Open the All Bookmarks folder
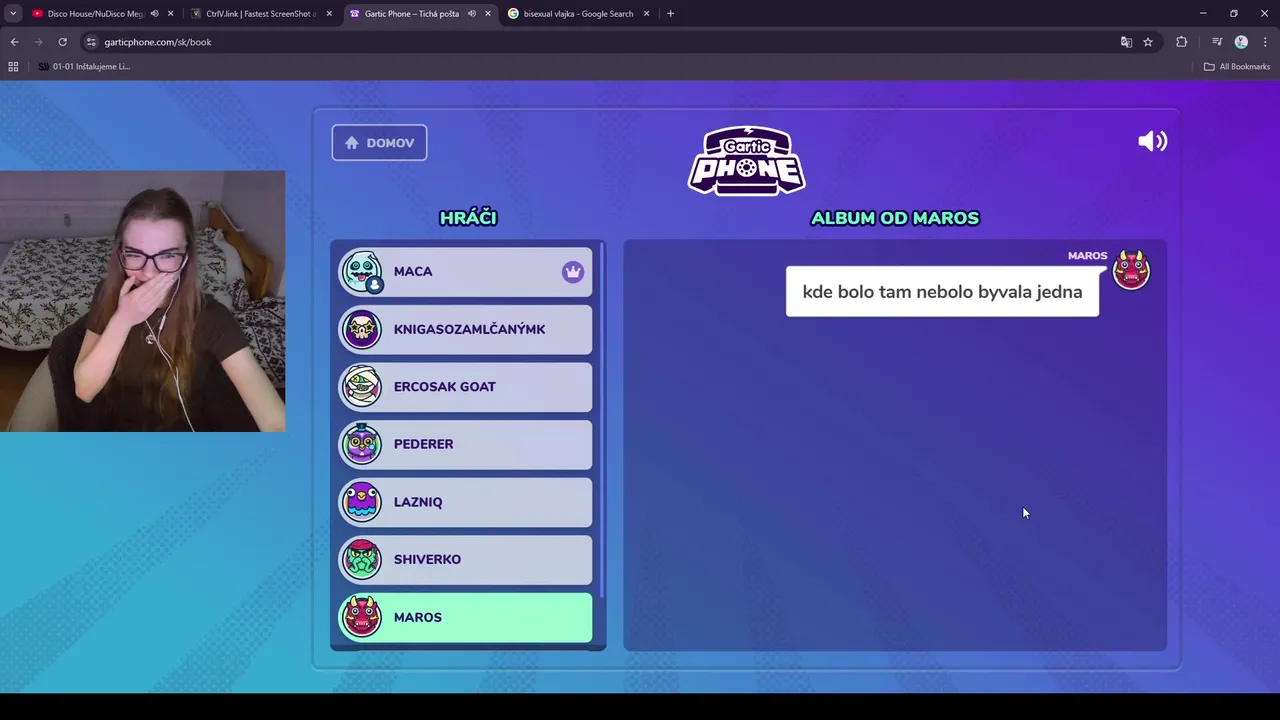This screenshot has width=1280, height=720. tap(1237, 67)
